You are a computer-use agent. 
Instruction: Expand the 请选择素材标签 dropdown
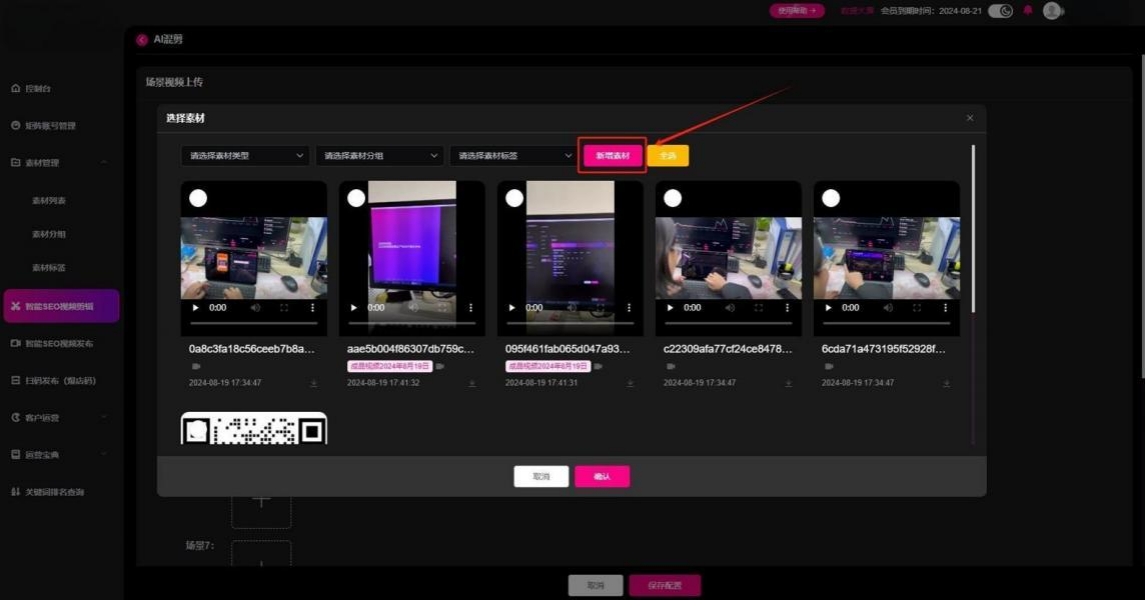pyautogui.click(x=512, y=156)
